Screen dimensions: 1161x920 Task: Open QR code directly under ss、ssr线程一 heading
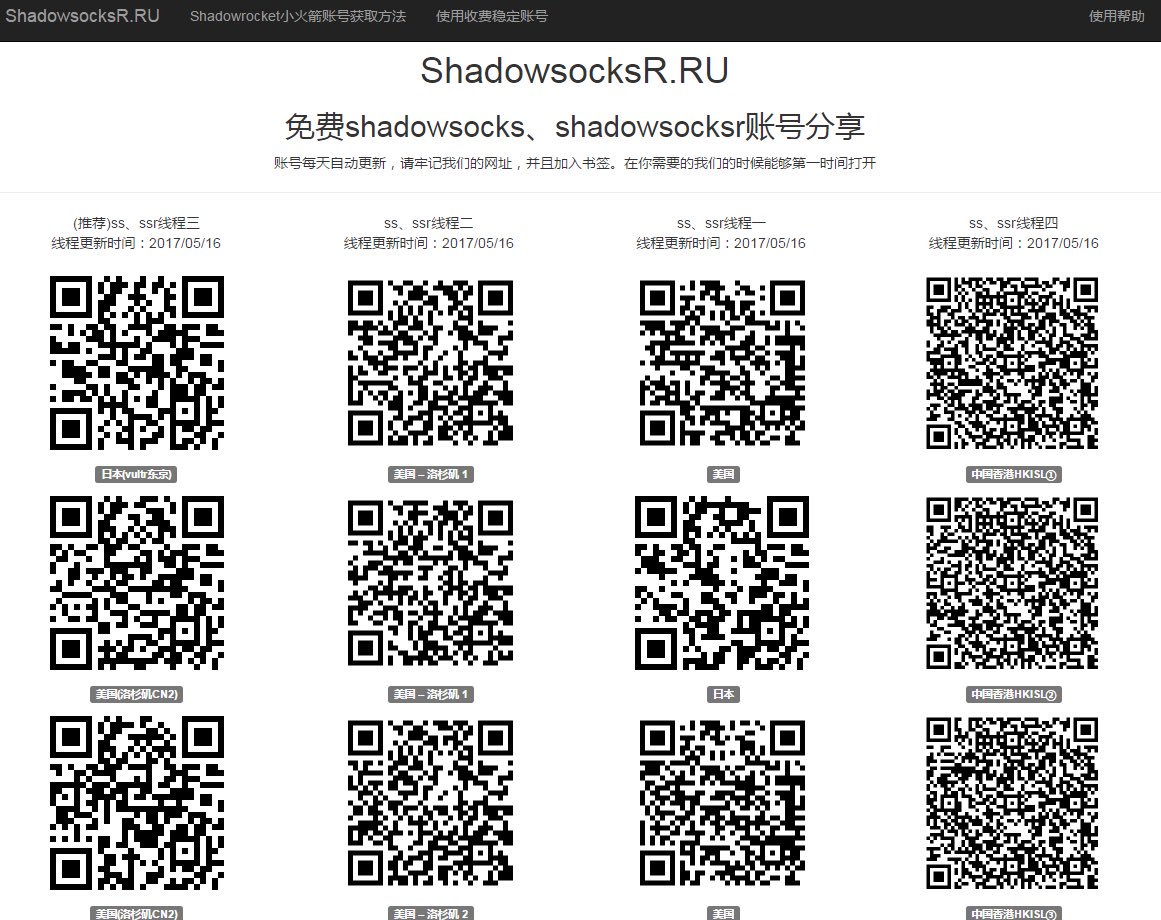tap(722, 363)
